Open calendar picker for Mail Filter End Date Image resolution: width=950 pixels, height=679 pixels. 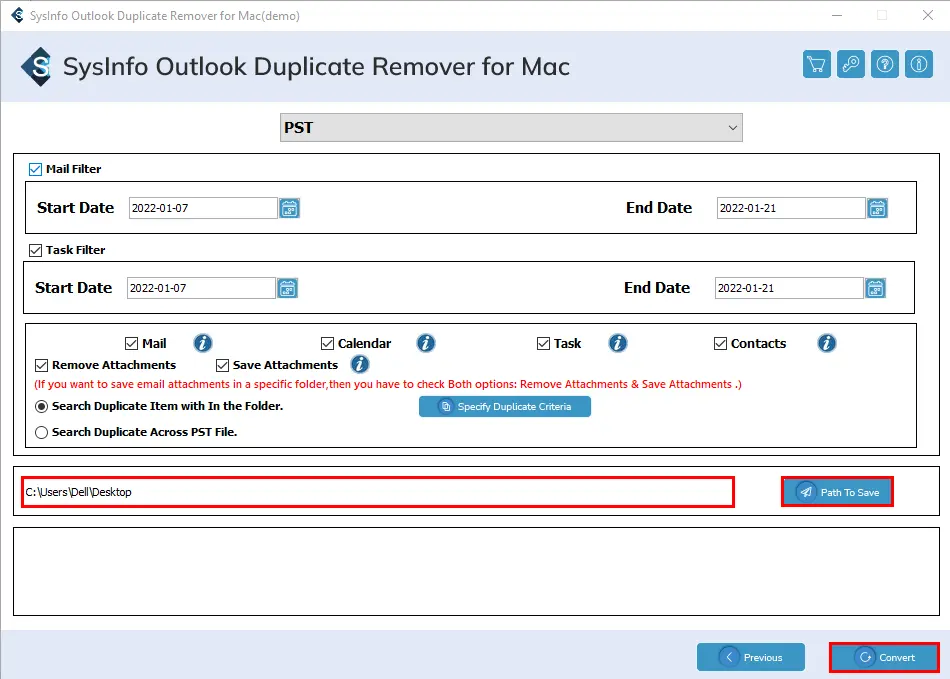[877, 208]
